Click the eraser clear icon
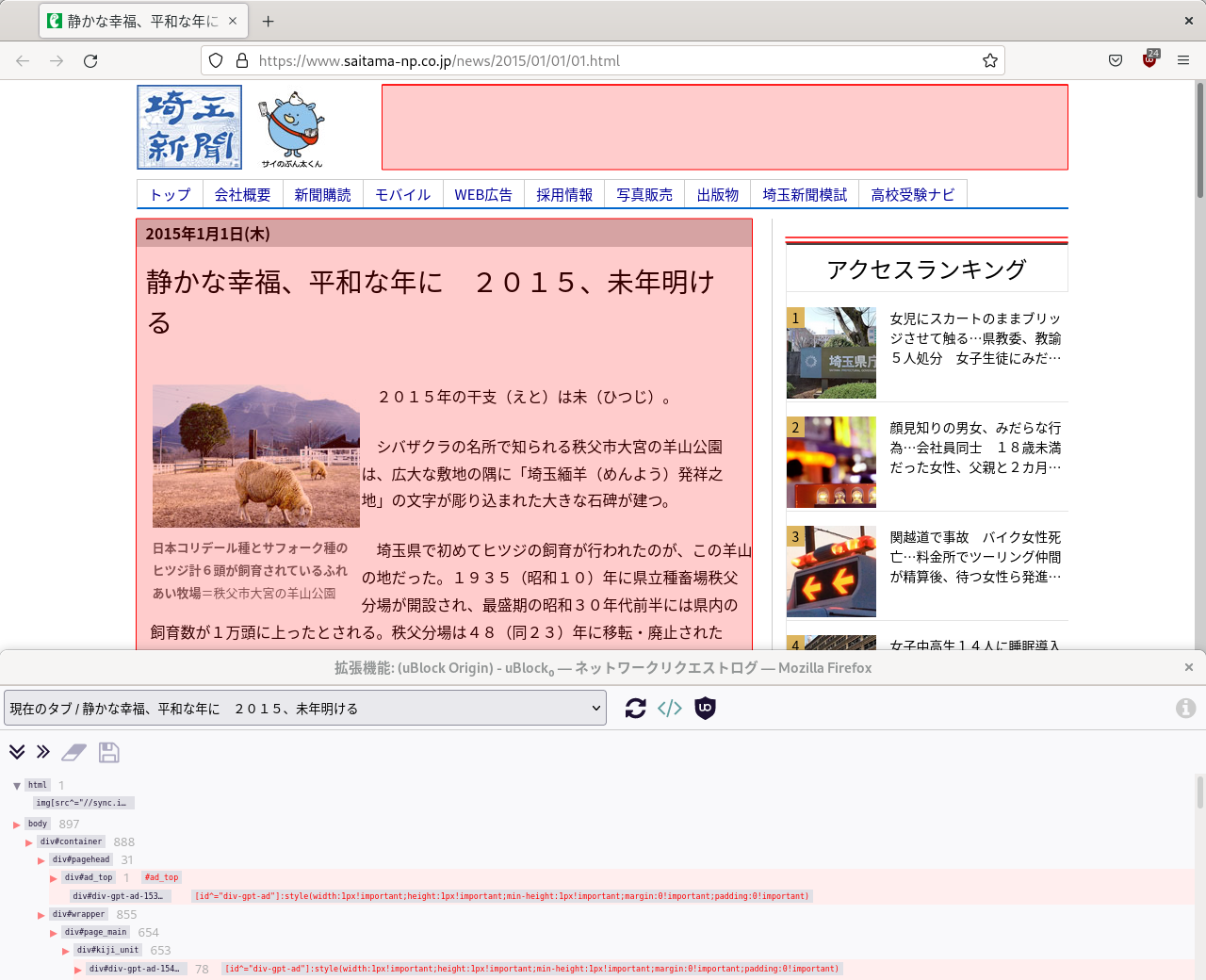This screenshot has height=980, width=1206. [x=73, y=752]
